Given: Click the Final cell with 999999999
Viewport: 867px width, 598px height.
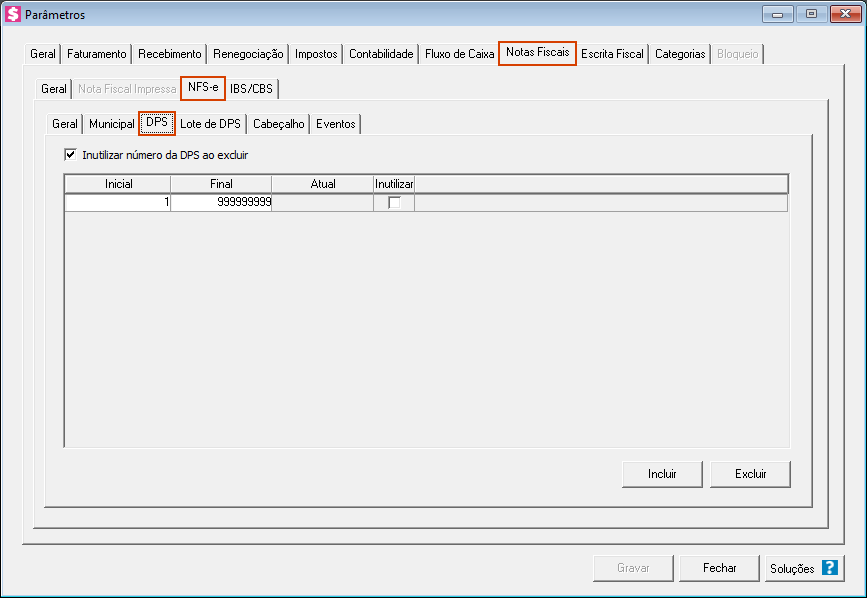Looking at the screenshot, I should click(x=221, y=203).
